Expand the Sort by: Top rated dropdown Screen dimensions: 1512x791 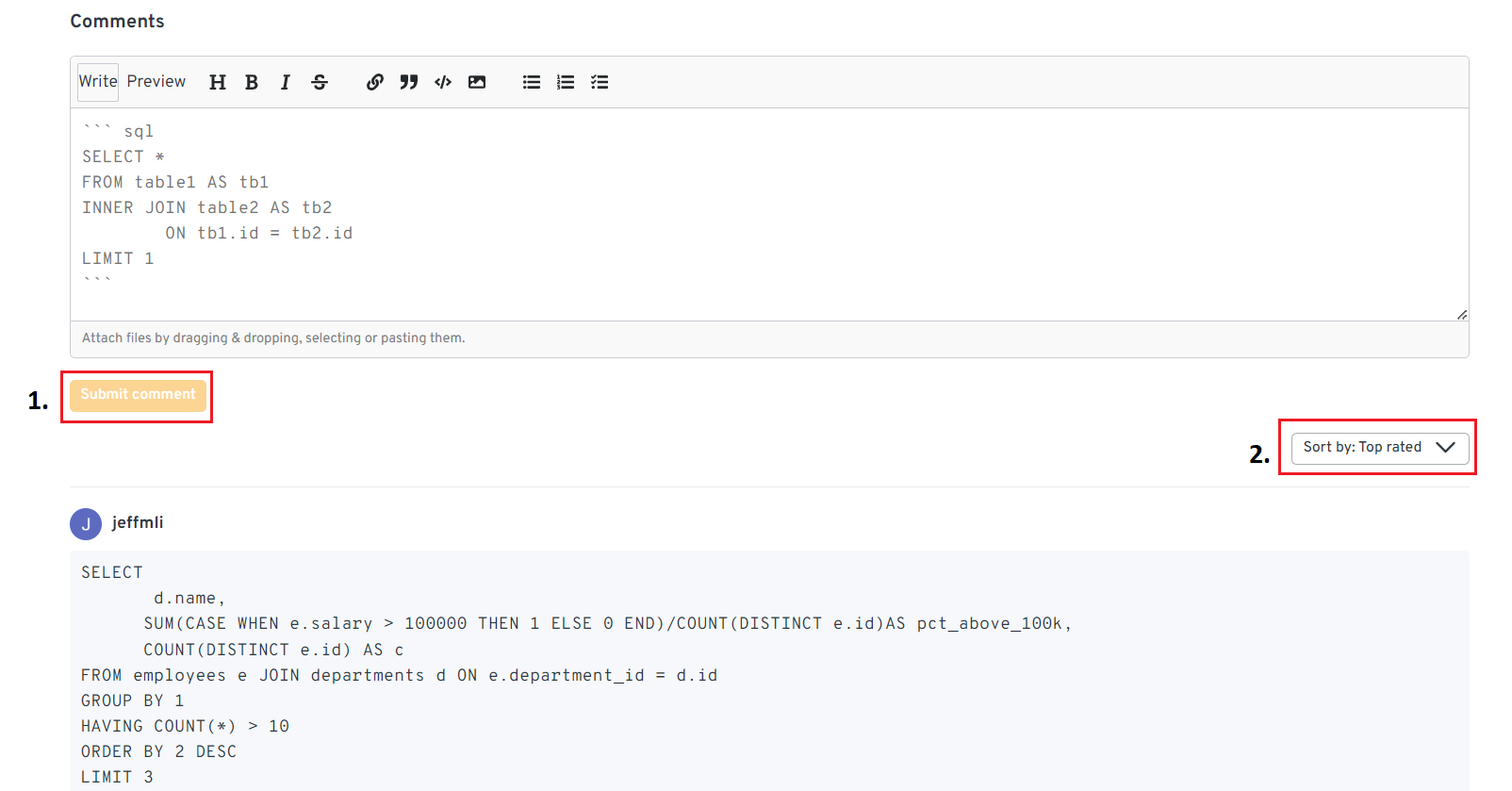(x=1379, y=448)
